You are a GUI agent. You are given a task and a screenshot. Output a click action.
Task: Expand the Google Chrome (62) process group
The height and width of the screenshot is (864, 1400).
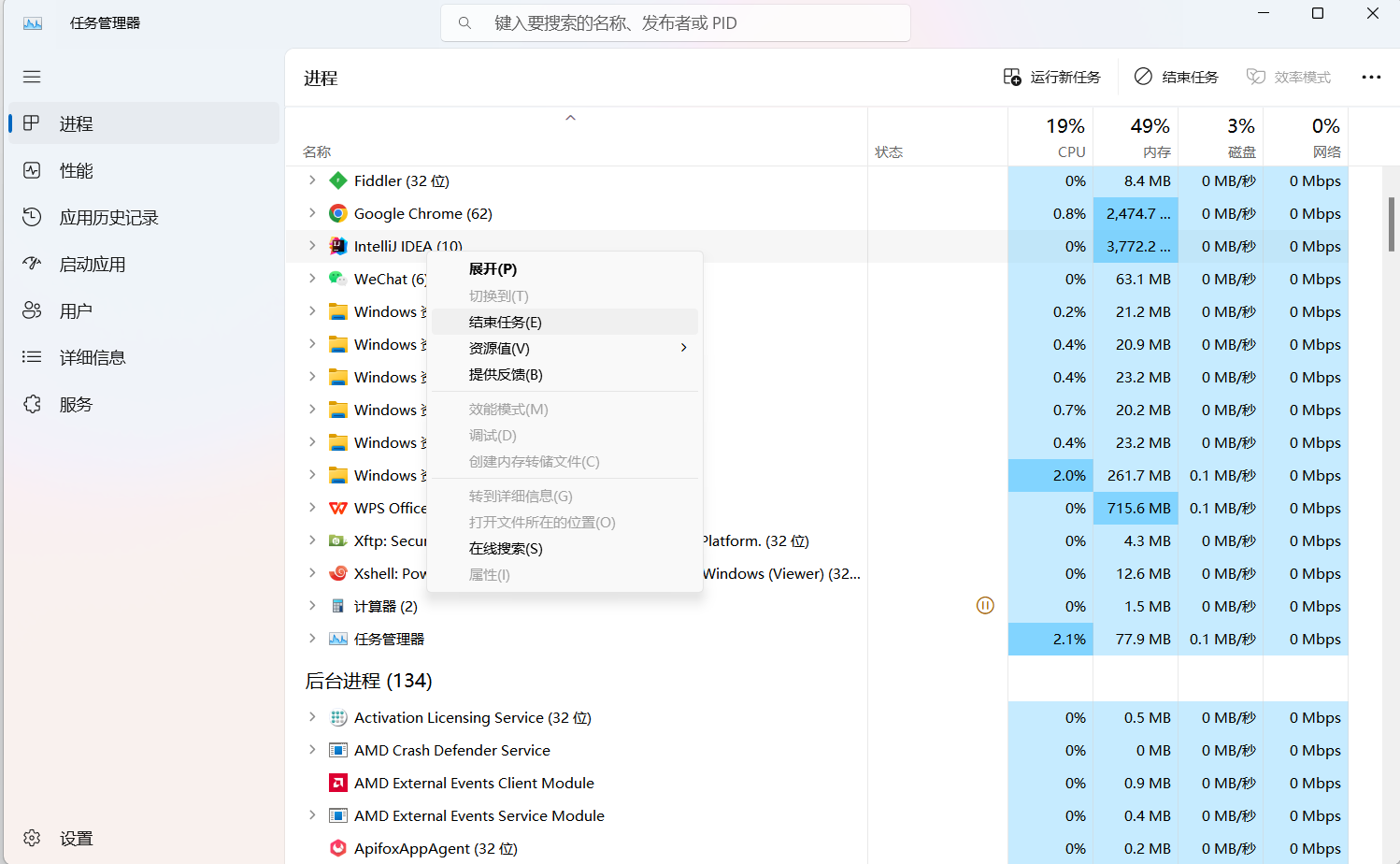pyautogui.click(x=312, y=213)
